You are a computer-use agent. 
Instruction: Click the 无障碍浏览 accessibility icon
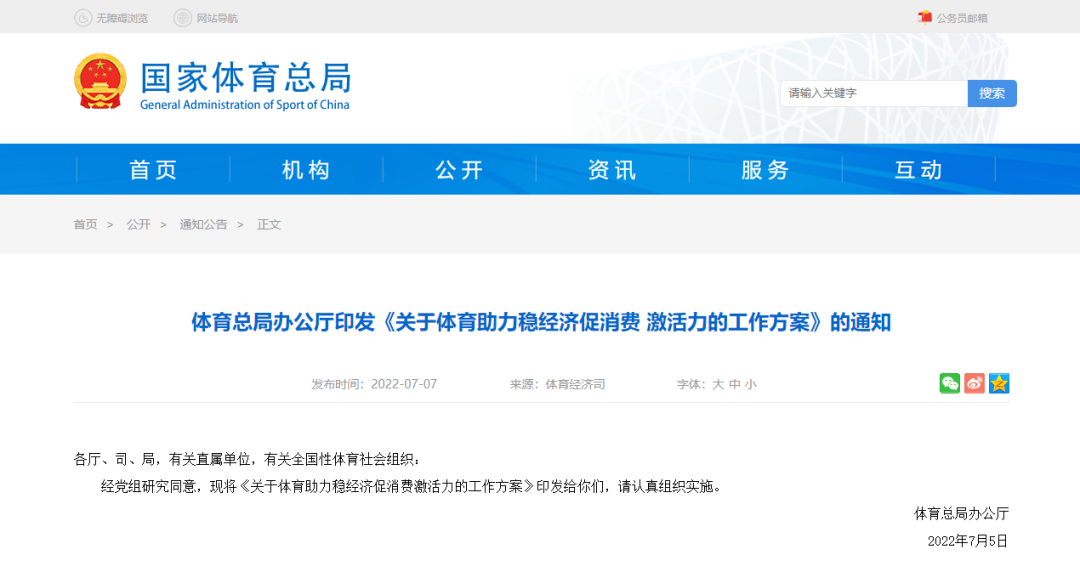pyautogui.click(x=83, y=18)
